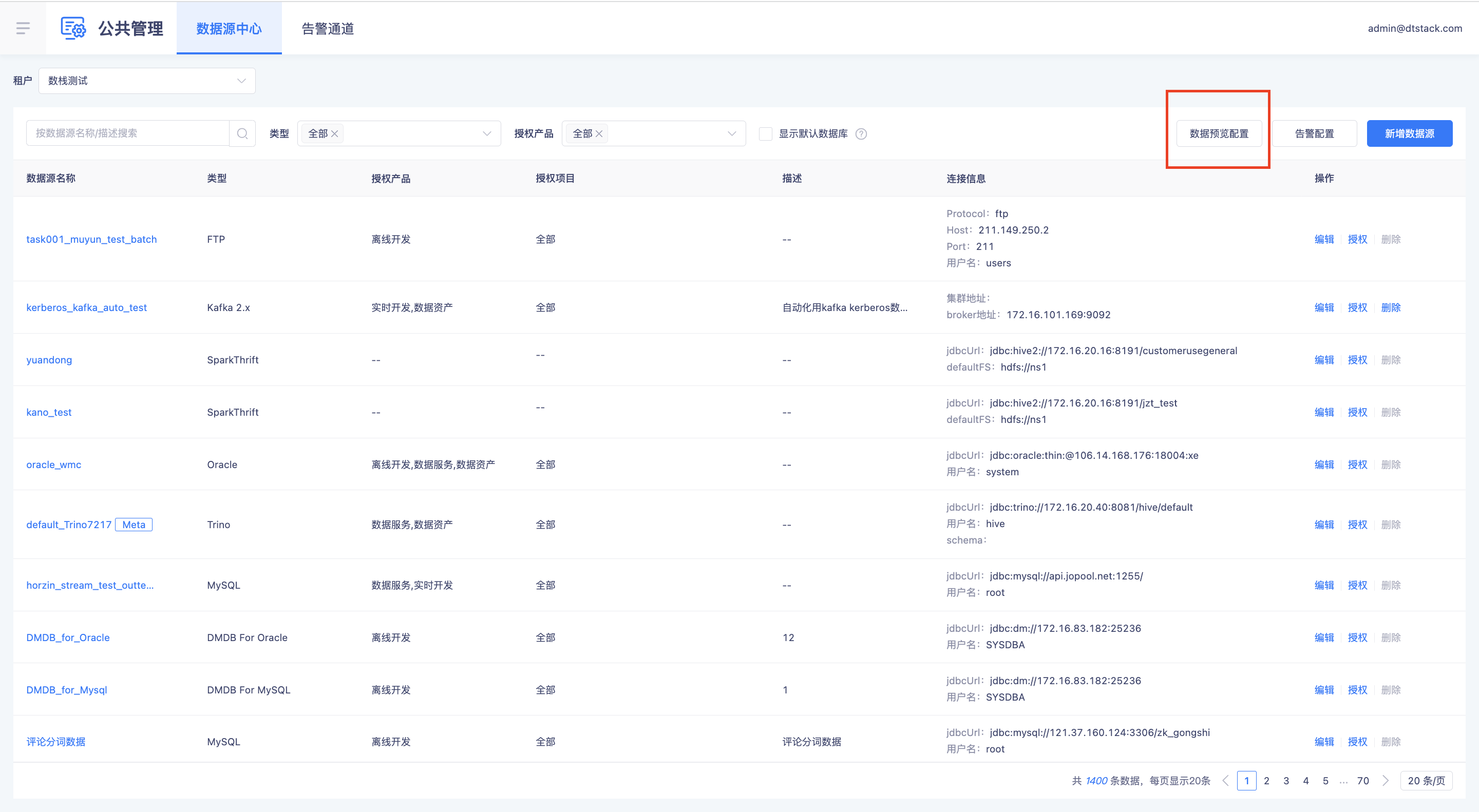The height and width of the screenshot is (812, 1479).
Task: Click the 告警配置 button
Action: coord(1314,133)
